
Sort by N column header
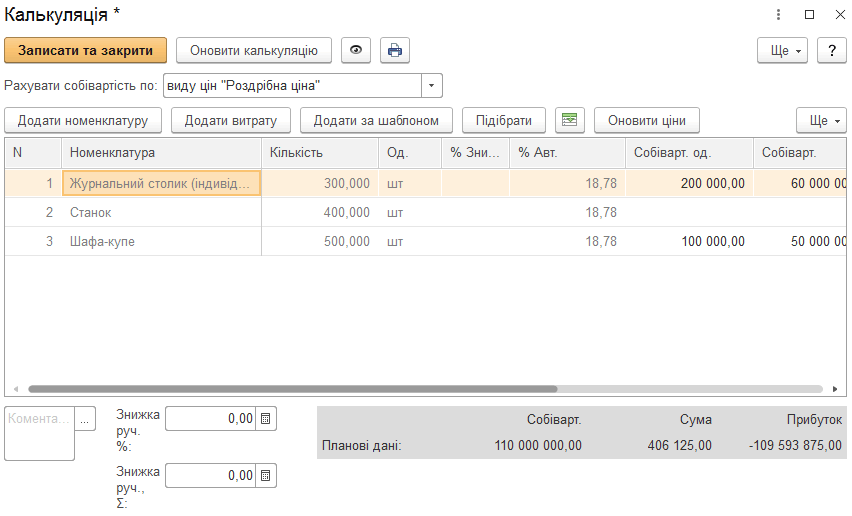[x=33, y=153]
